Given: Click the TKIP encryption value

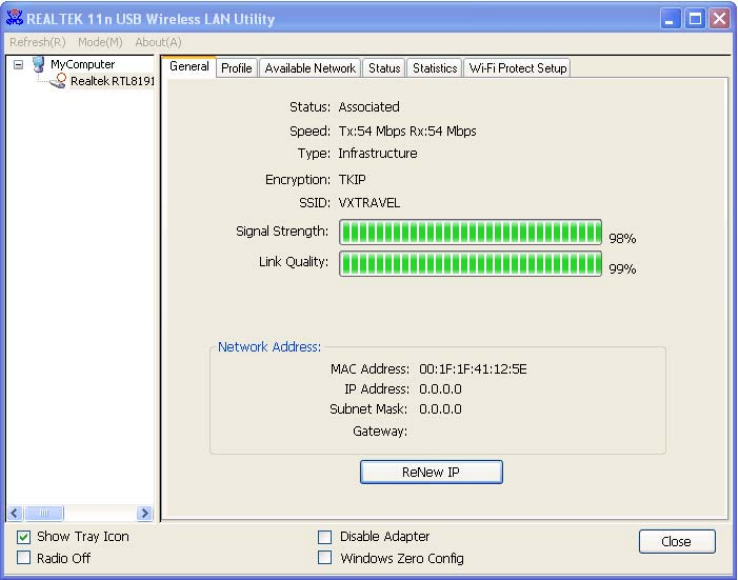Looking at the screenshot, I should pos(352,179).
